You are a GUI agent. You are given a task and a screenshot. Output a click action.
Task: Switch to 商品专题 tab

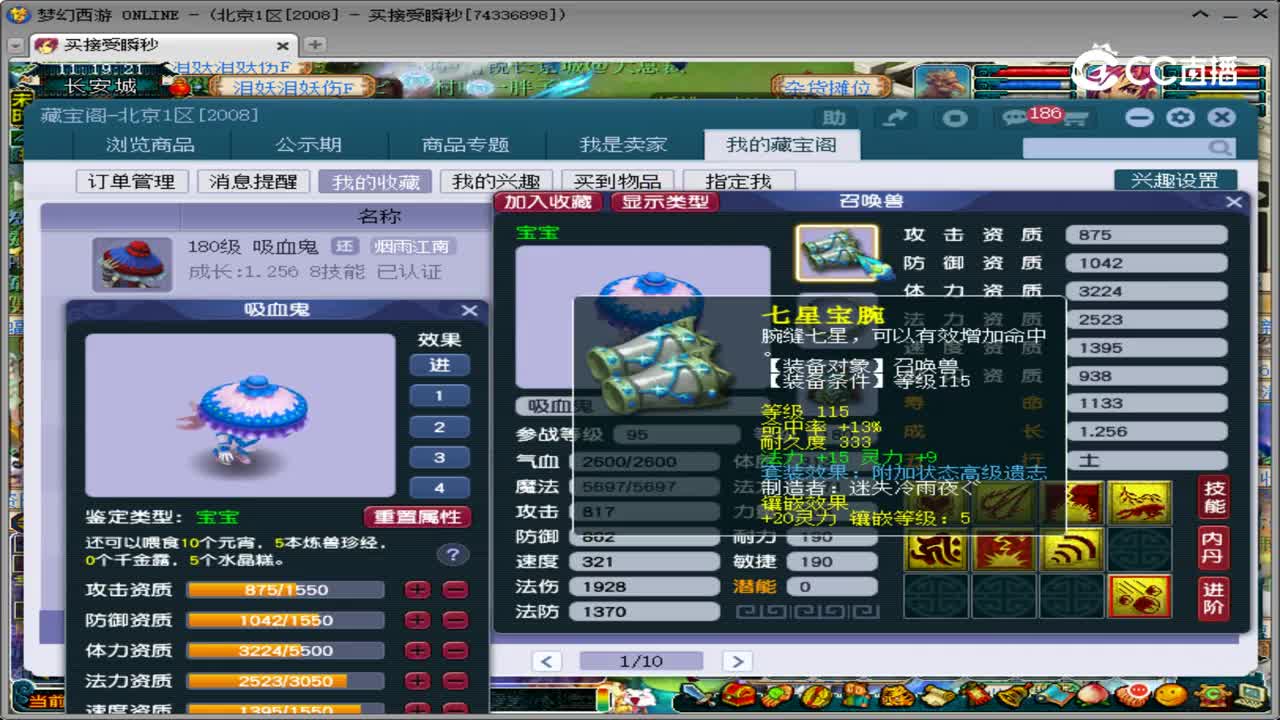click(x=465, y=145)
